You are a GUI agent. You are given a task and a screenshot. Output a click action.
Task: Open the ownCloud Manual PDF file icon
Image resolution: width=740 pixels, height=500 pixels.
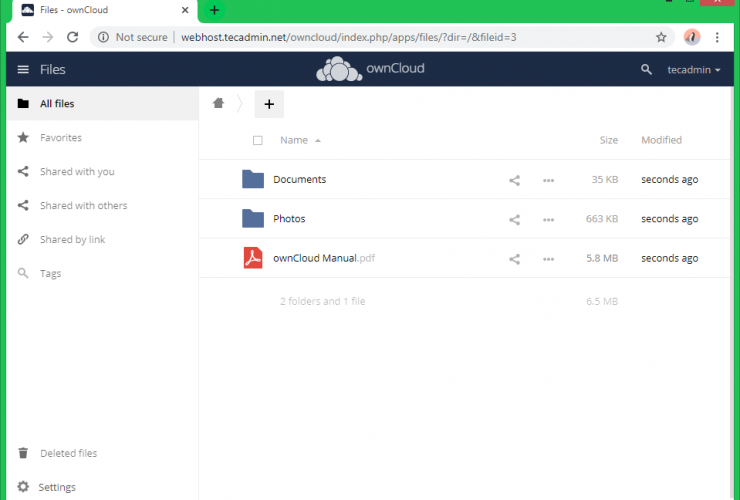click(x=253, y=258)
